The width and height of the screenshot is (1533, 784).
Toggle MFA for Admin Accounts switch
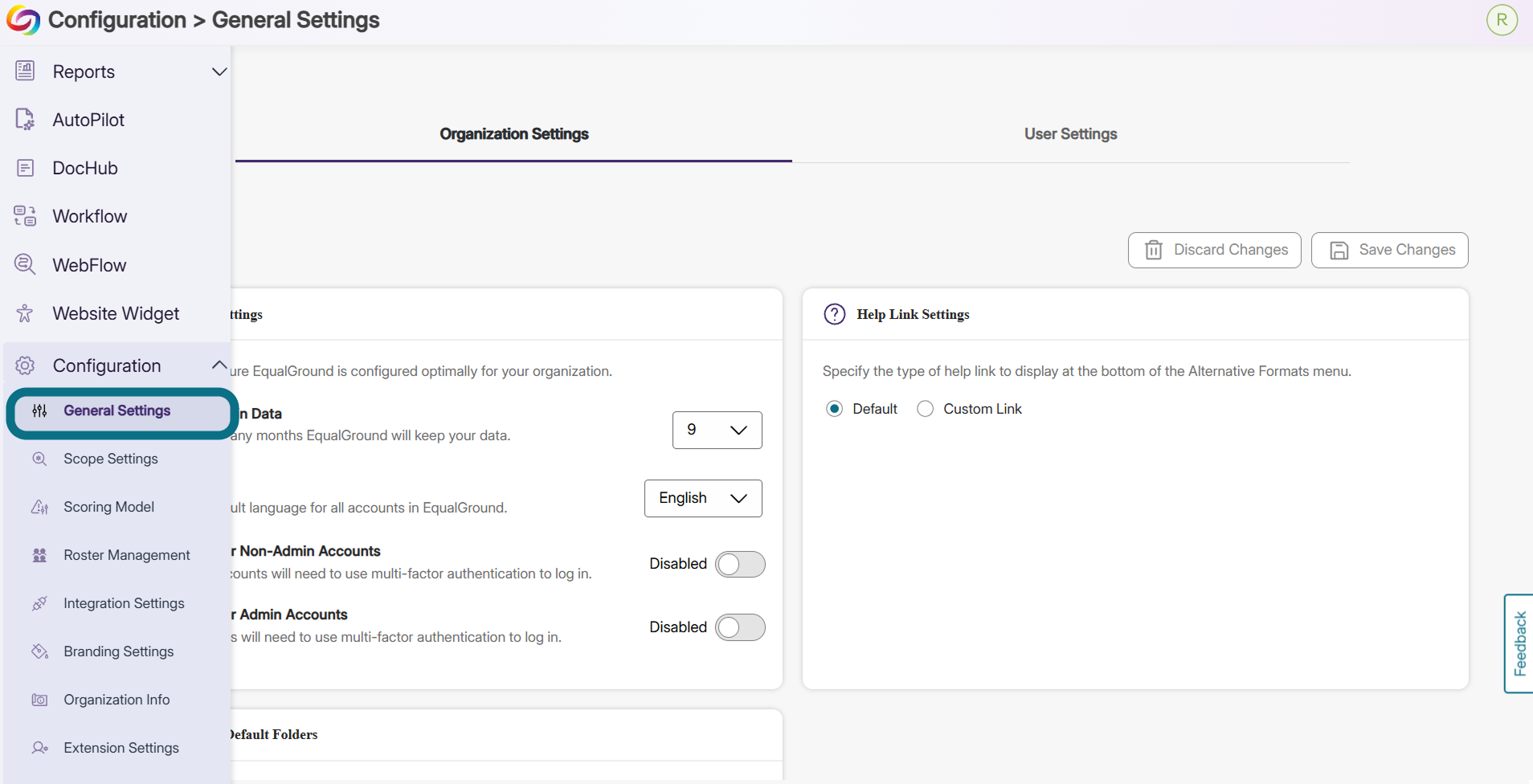tap(740, 627)
